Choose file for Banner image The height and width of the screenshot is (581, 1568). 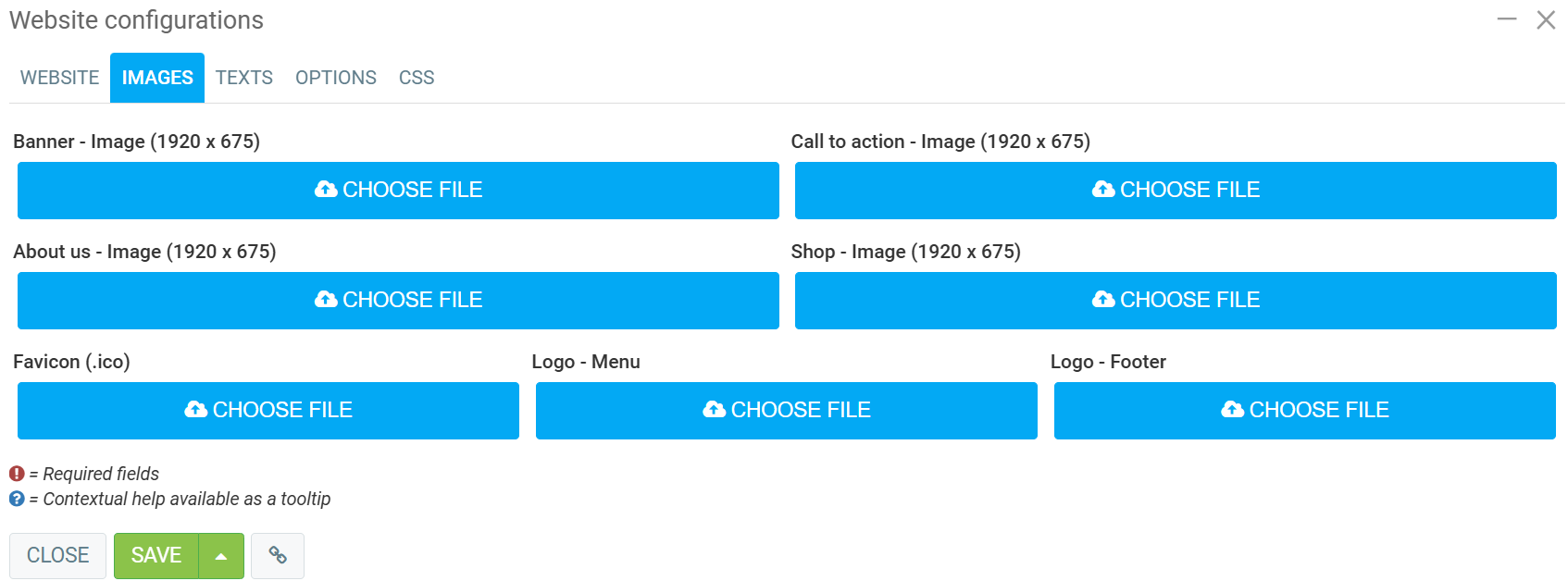point(398,190)
